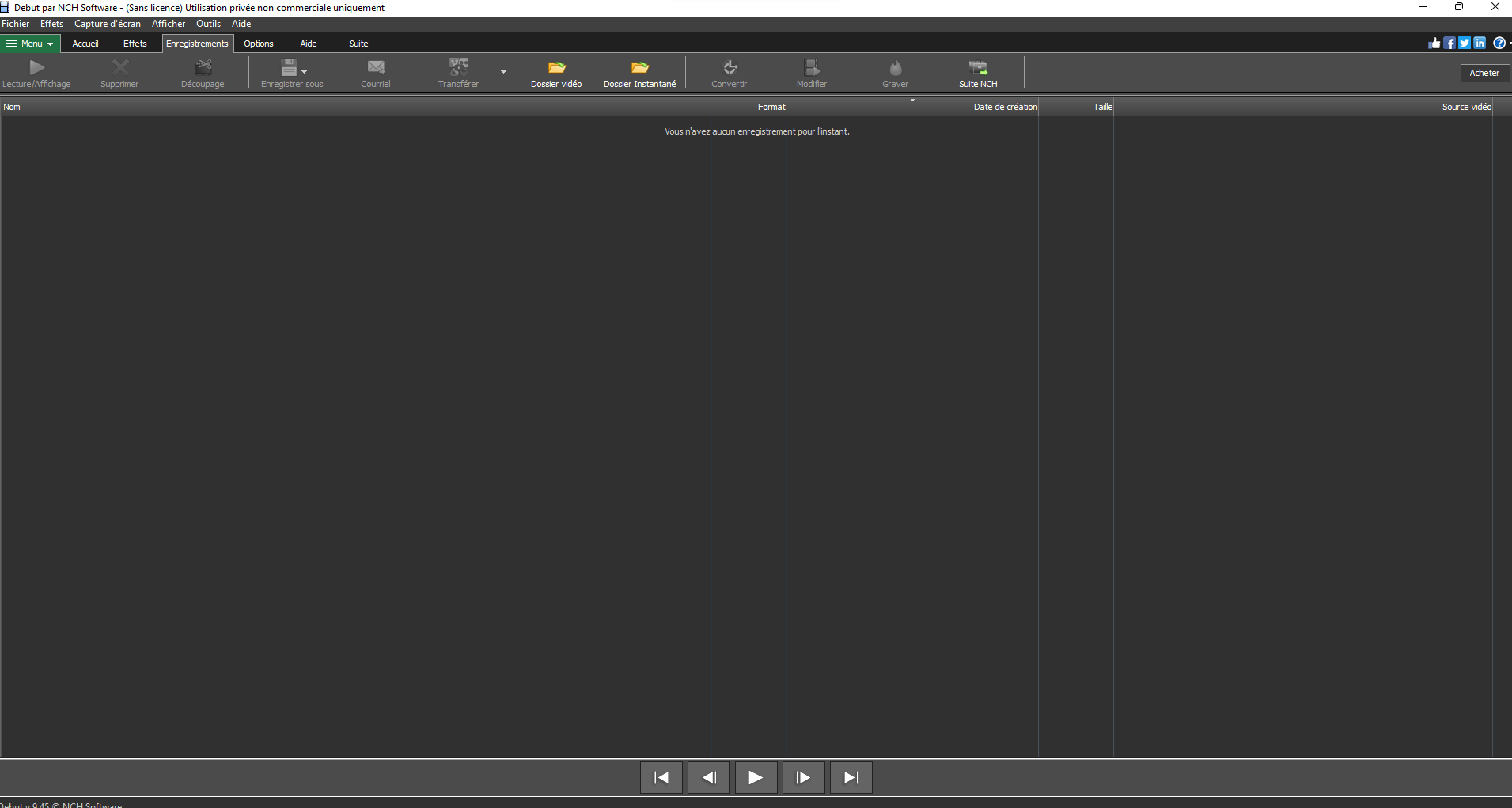
Task: Click the Graver burn icon
Action: [x=896, y=68]
